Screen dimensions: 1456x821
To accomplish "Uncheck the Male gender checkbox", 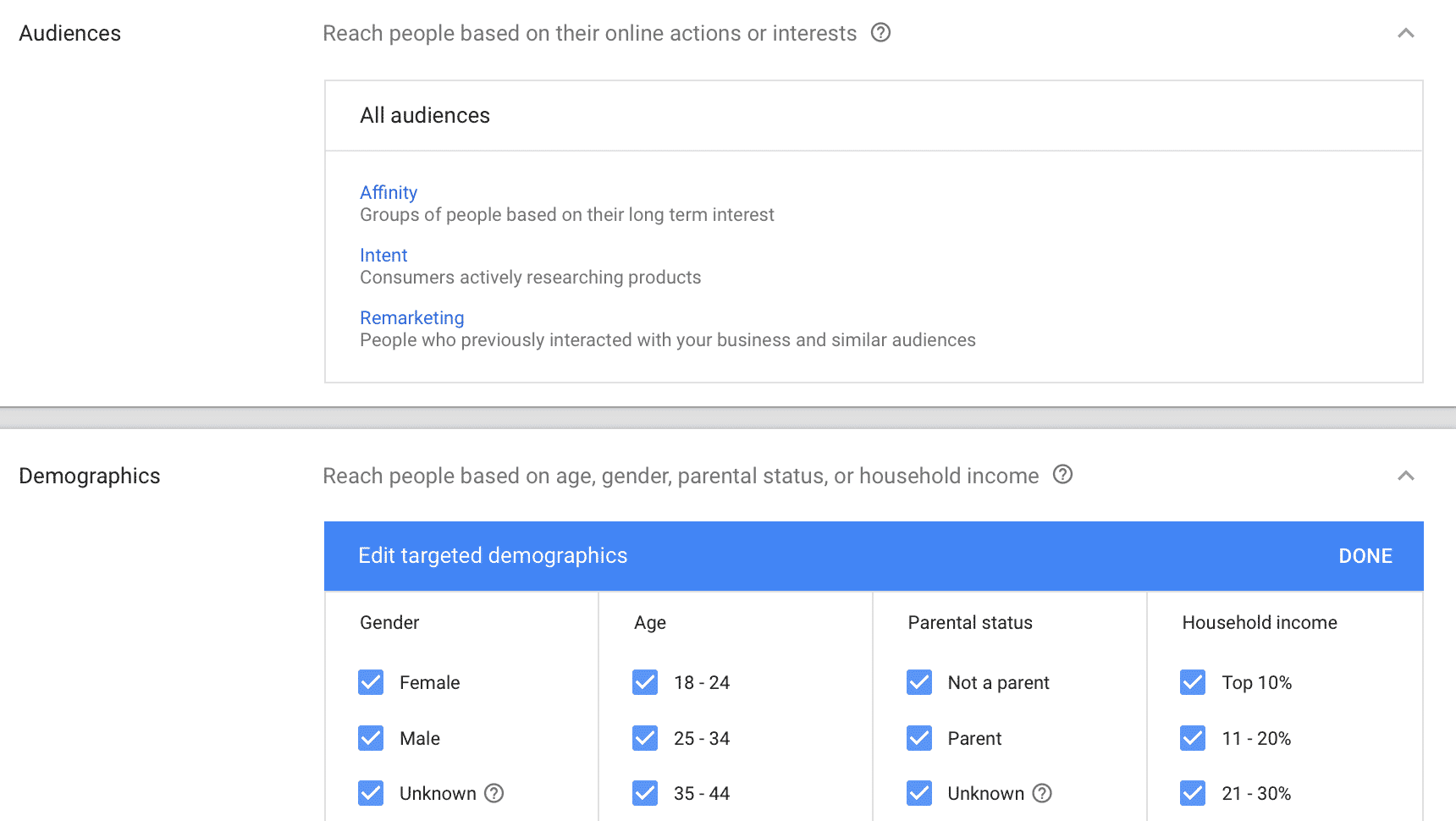I will (371, 738).
